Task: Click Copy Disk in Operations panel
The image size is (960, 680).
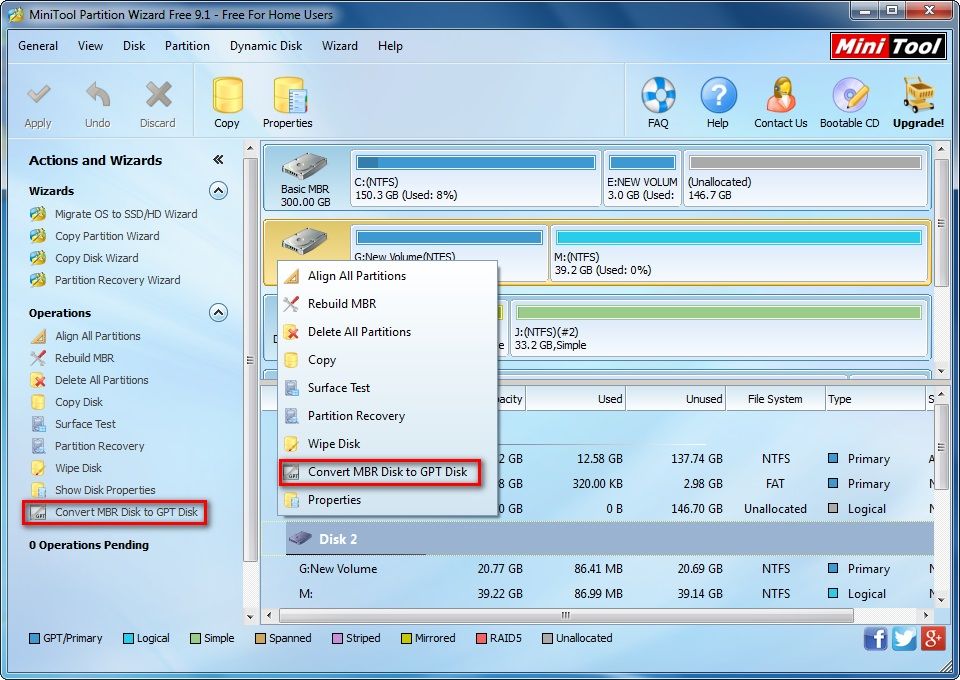Action: 79,402
